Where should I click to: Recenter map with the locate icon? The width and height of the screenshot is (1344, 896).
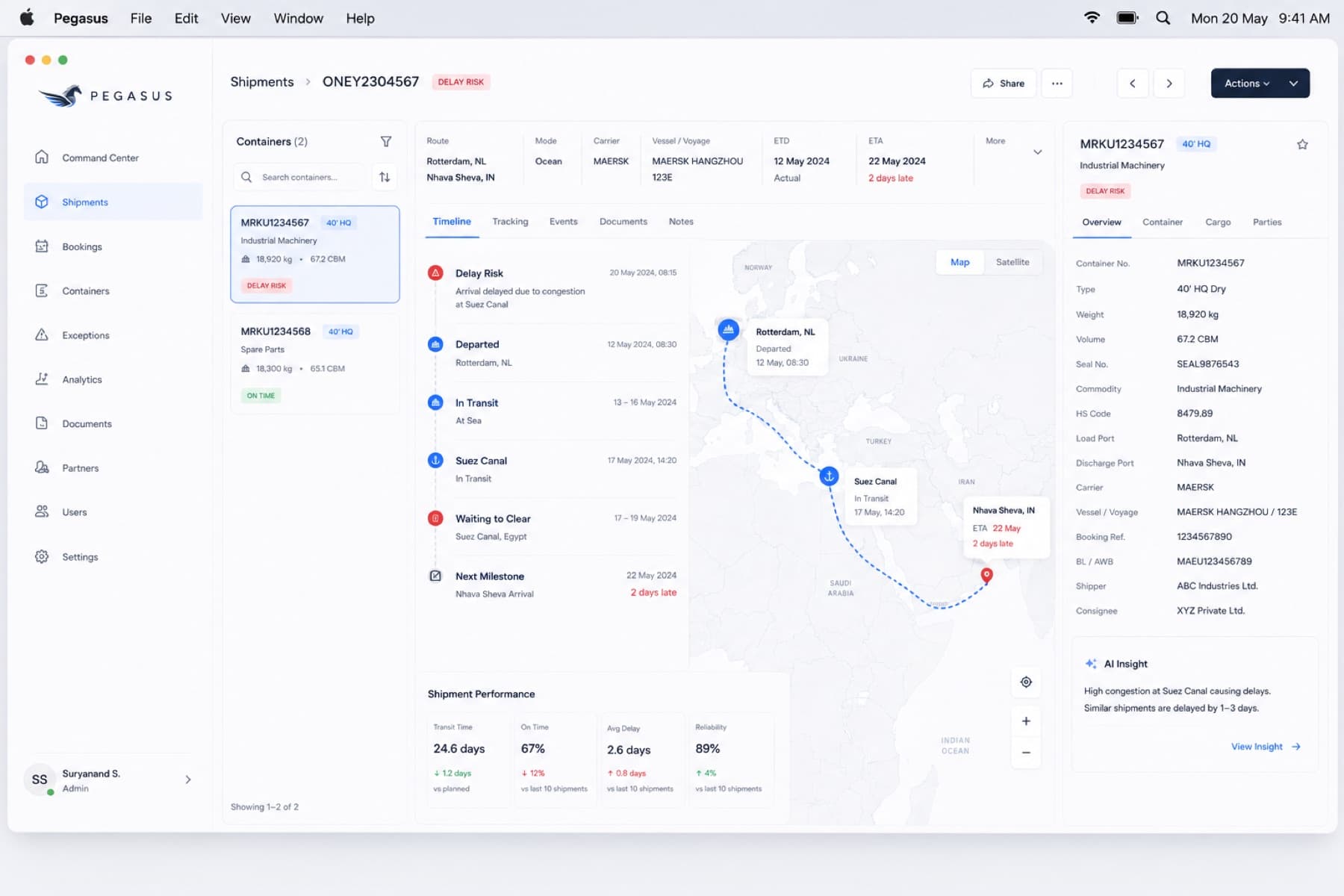click(x=1026, y=682)
